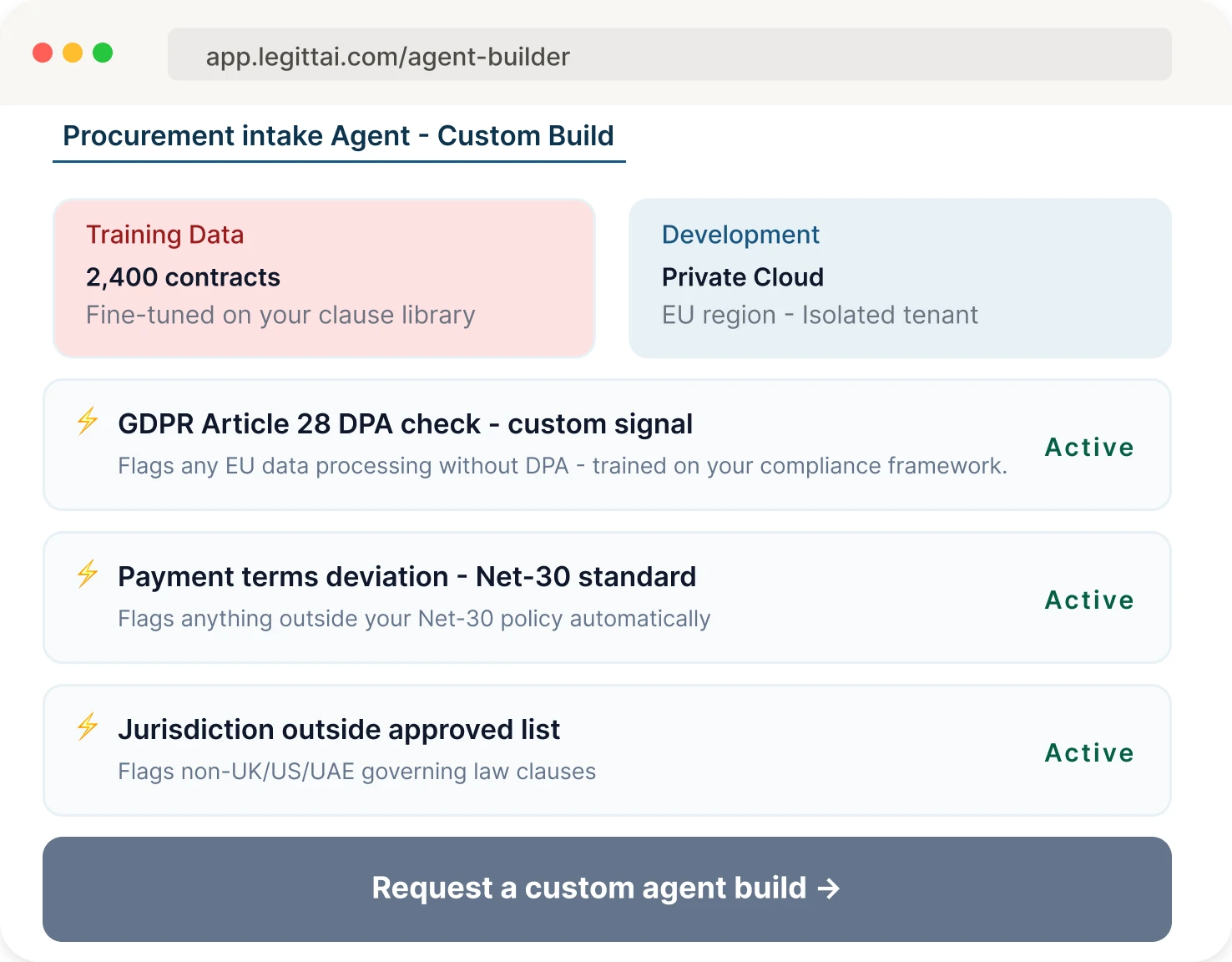Click the red traffic light dot
The image size is (1232, 962).
[41, 52]
